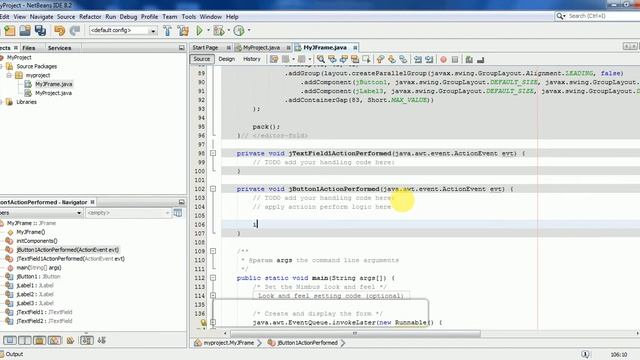640x360 pixels.
Task: Click the Build Project hammer icon
Action: (x=167, y=31)
